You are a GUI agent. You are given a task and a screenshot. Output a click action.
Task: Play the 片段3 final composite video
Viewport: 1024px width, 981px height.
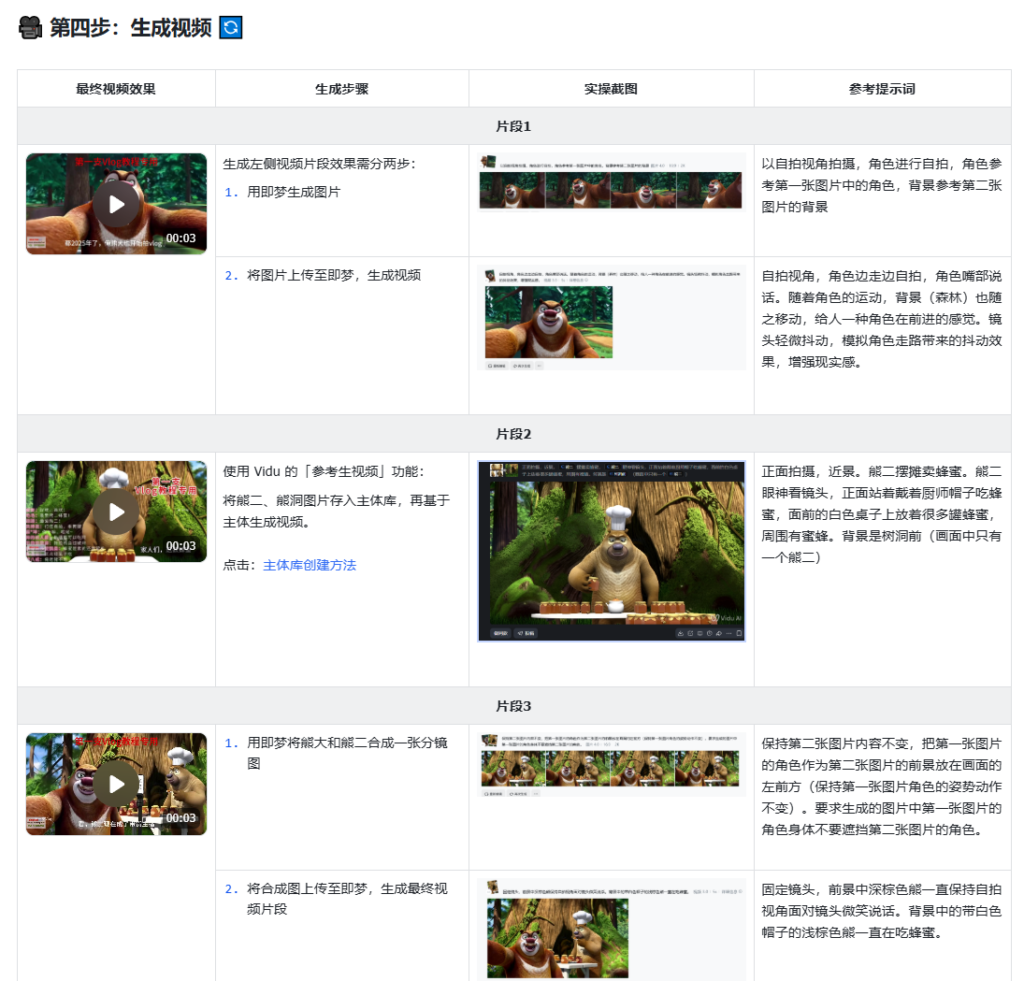tap(116, 784)
